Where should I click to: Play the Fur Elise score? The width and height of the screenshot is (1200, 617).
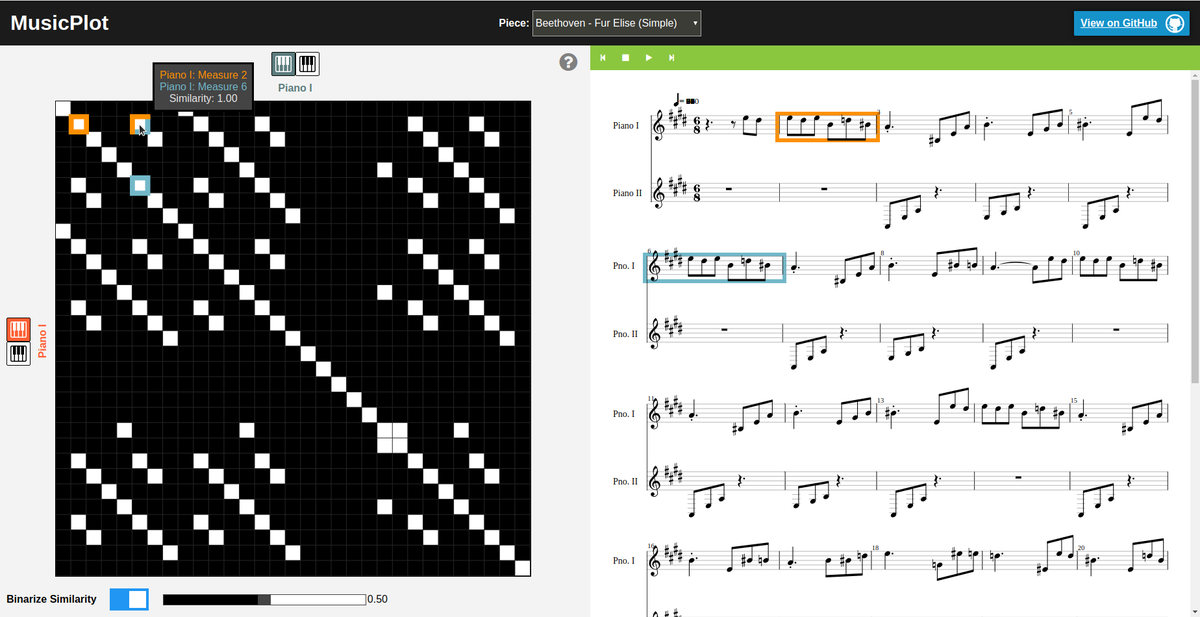[x=649, y=57]
